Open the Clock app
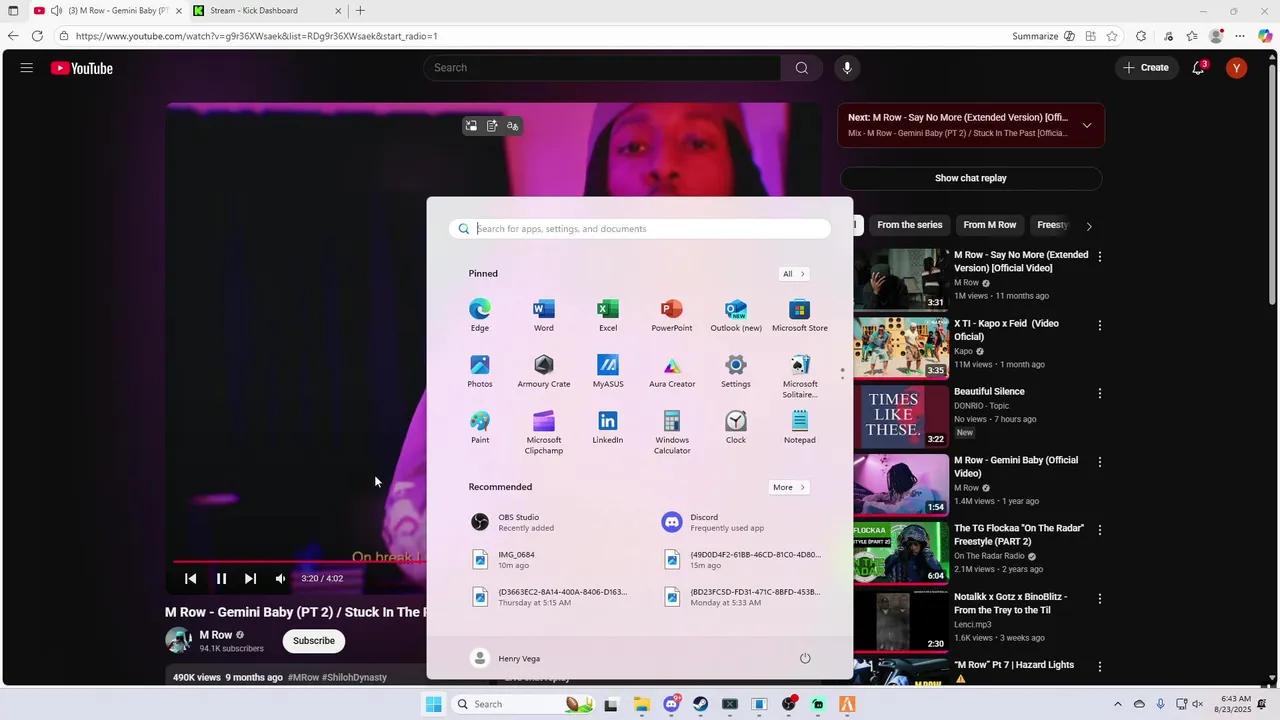 [x=736, y=426]
